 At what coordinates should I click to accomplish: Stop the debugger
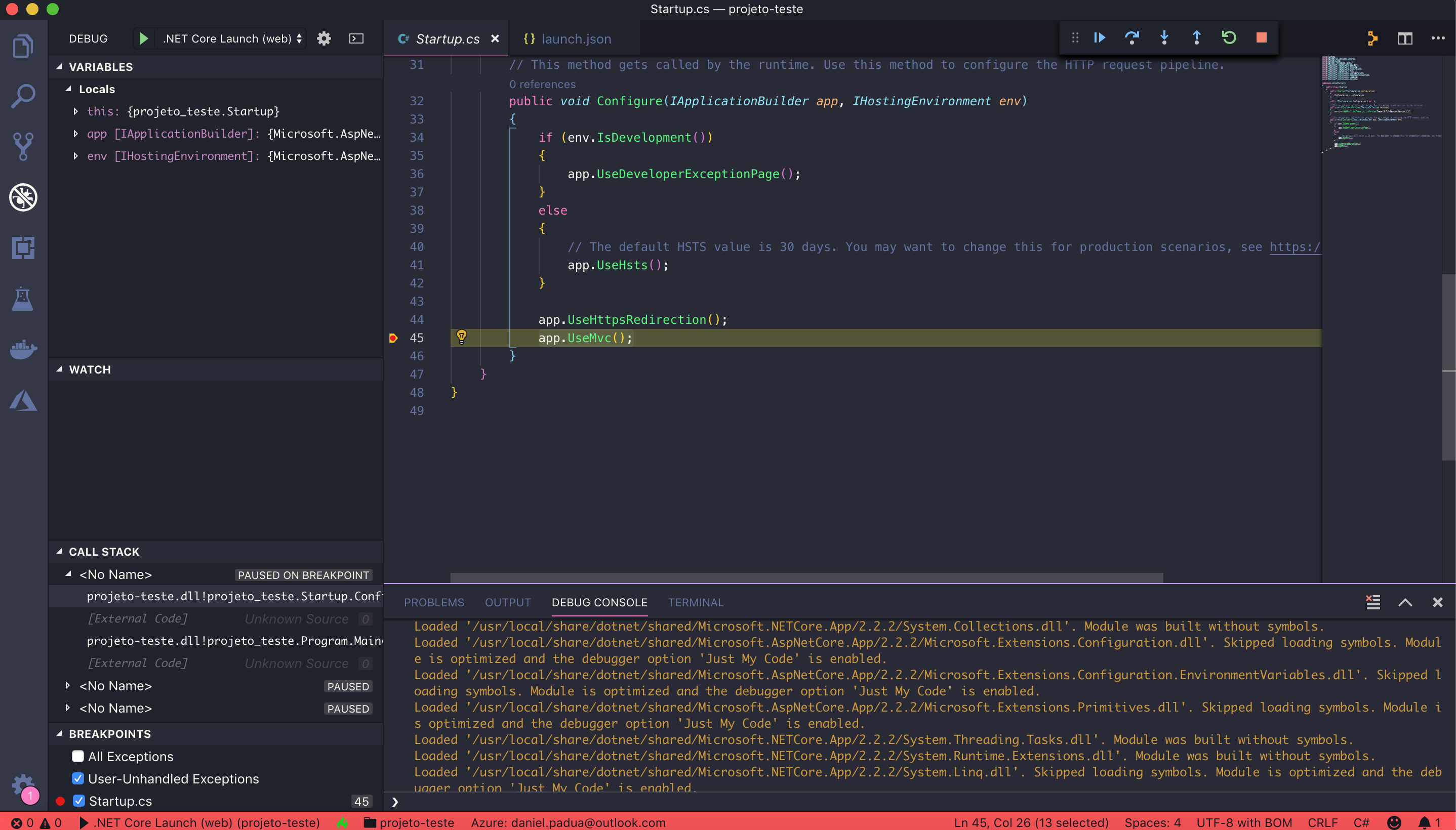pyautogui.click(x=1262, y=37)
